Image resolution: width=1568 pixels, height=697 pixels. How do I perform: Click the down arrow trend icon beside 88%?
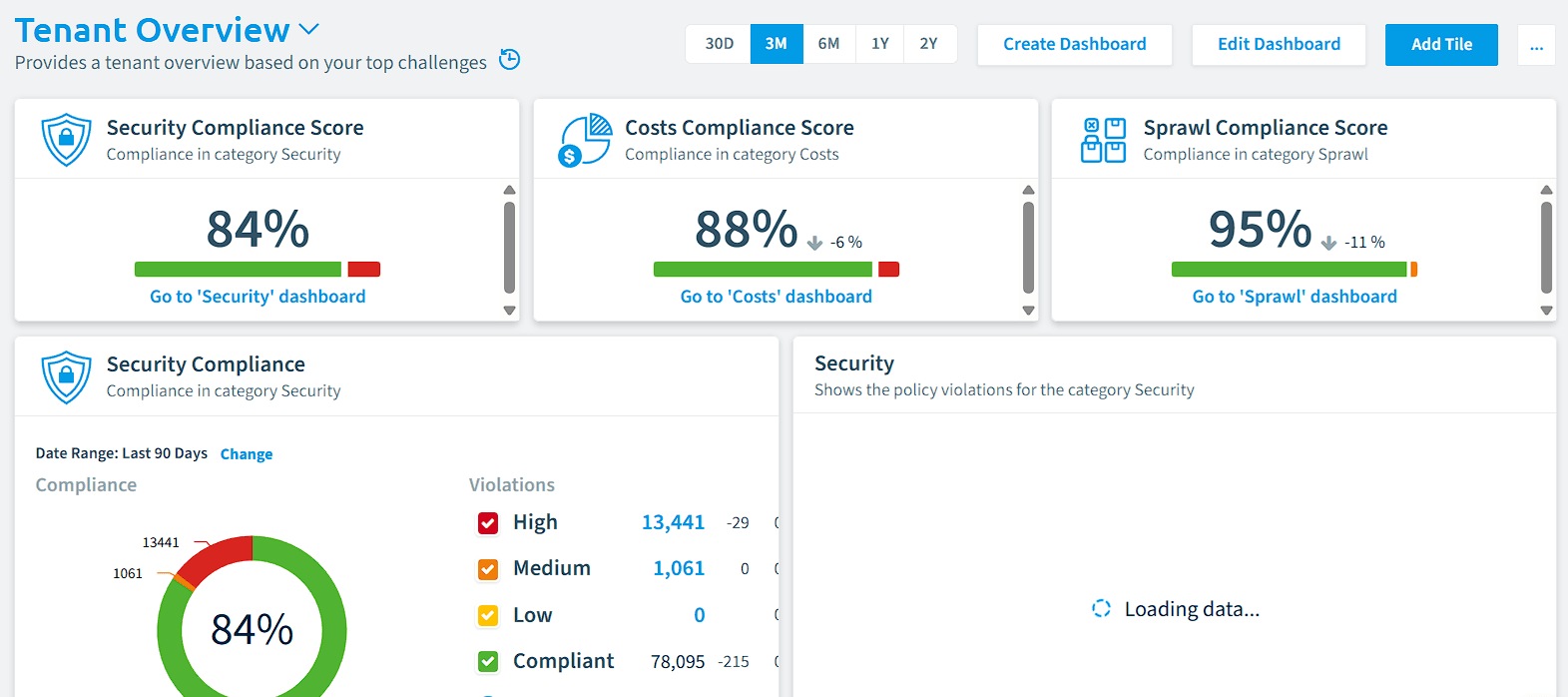(814, 243)
